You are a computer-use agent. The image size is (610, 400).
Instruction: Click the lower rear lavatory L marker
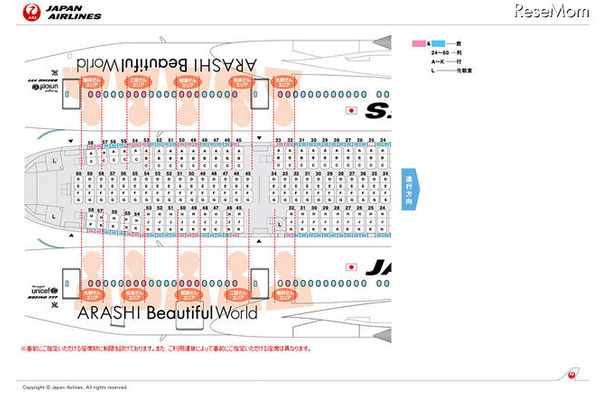54,217
